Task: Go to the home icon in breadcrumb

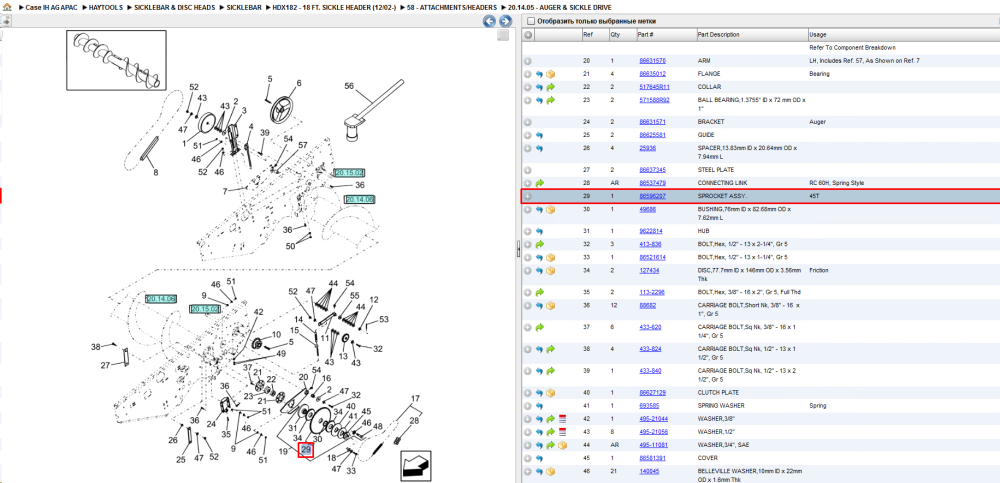Action: tap(6, 7)
